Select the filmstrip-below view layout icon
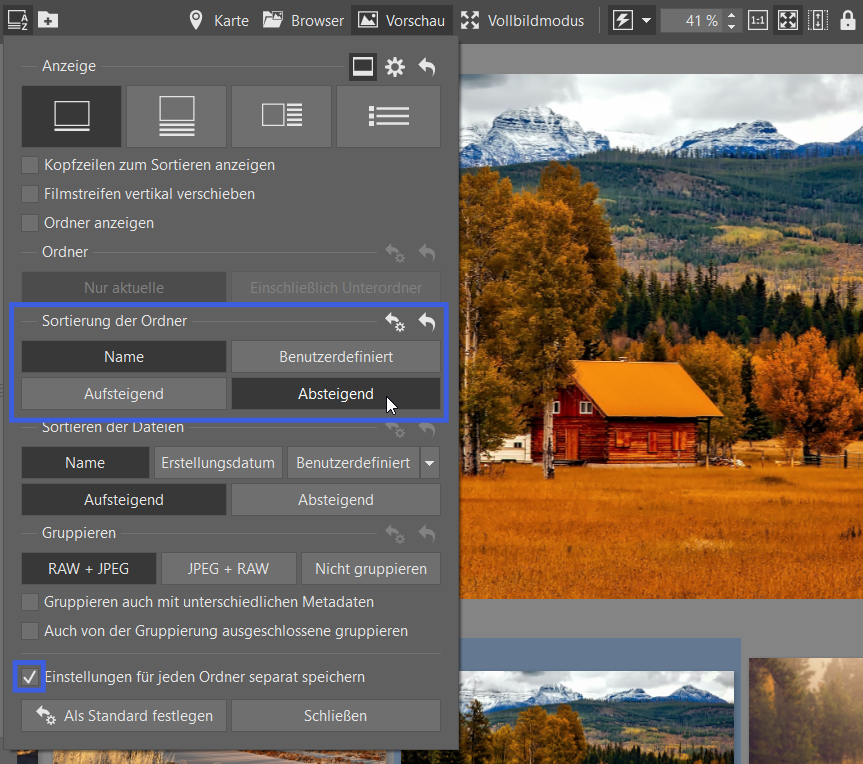 click(177, 117)
